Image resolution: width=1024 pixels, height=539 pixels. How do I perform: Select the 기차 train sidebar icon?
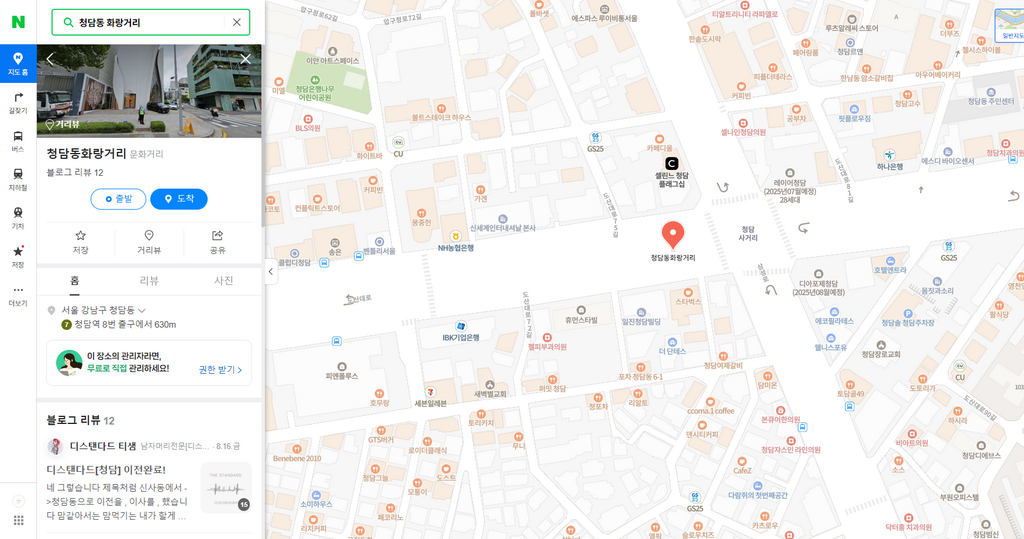coord(18,218)
